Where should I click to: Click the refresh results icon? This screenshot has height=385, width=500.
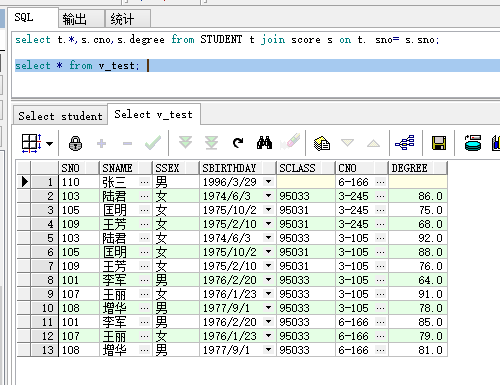(238, 143)
